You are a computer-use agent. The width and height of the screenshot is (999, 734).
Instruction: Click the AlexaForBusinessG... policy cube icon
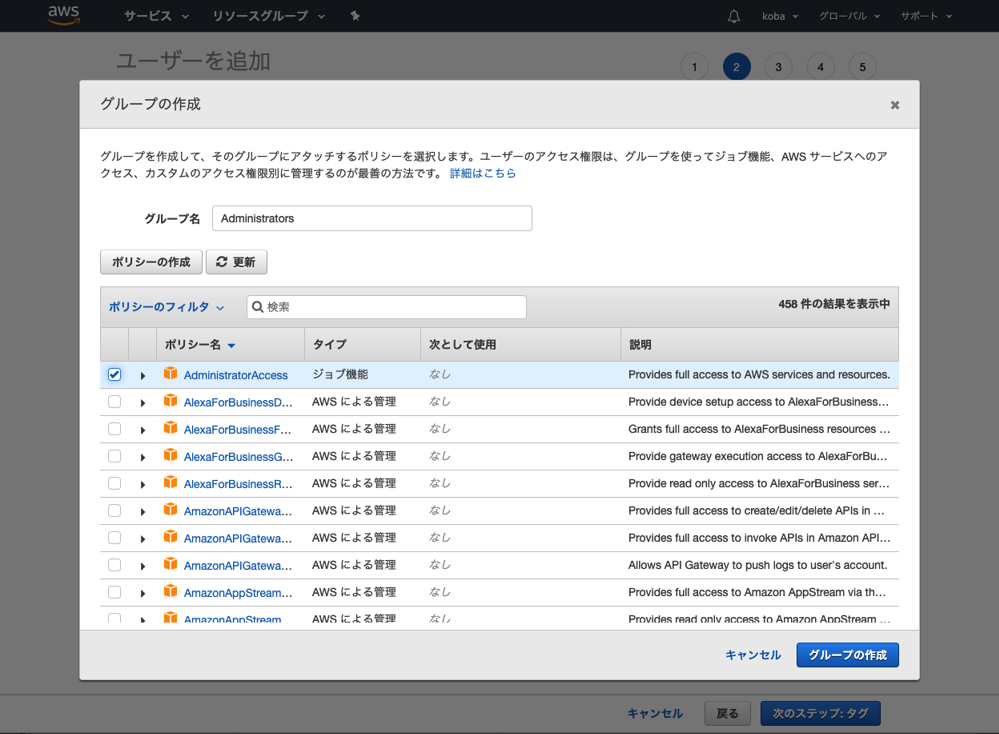coord(170,455)
